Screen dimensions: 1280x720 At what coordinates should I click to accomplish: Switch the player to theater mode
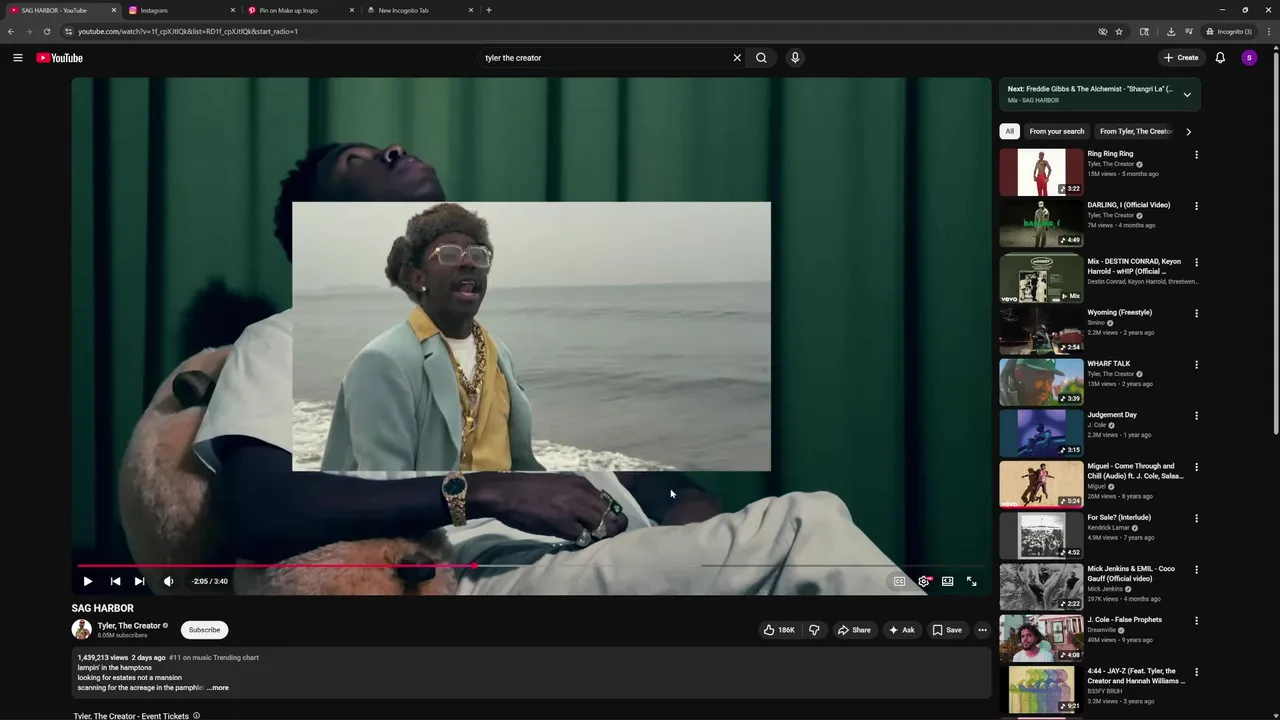[x=947, y=581]
